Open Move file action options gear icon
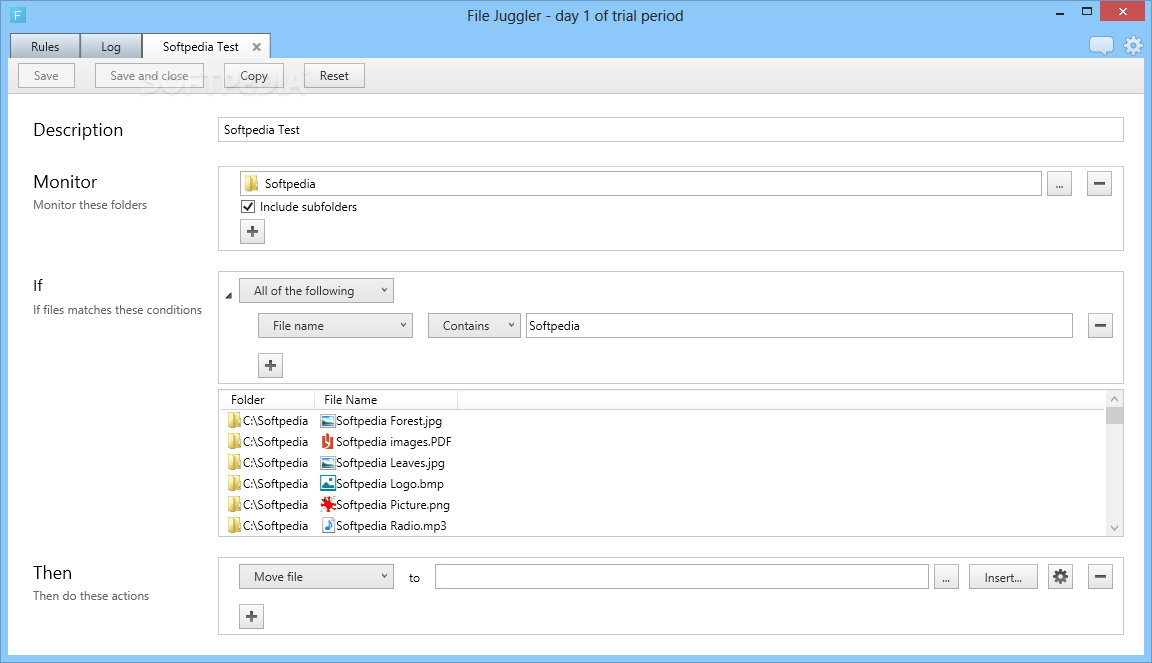This screenshot has width=1152, height=663. tap(1060, 577)
